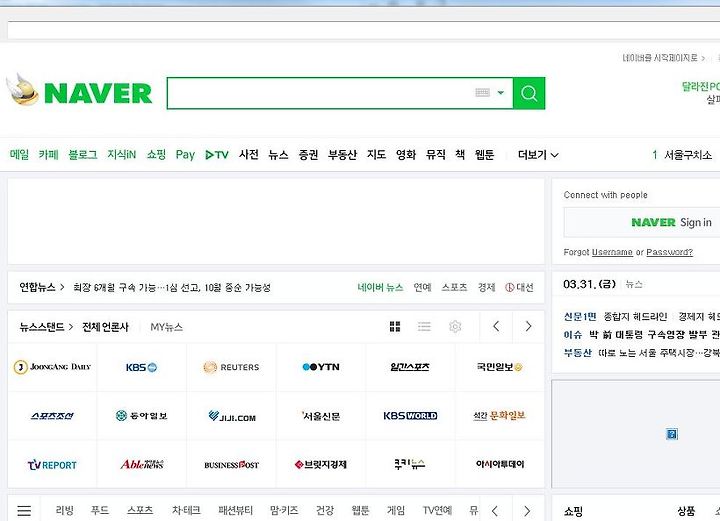
Task: Open the on-screen keyboard icon in search box
Action: point(482,93)
